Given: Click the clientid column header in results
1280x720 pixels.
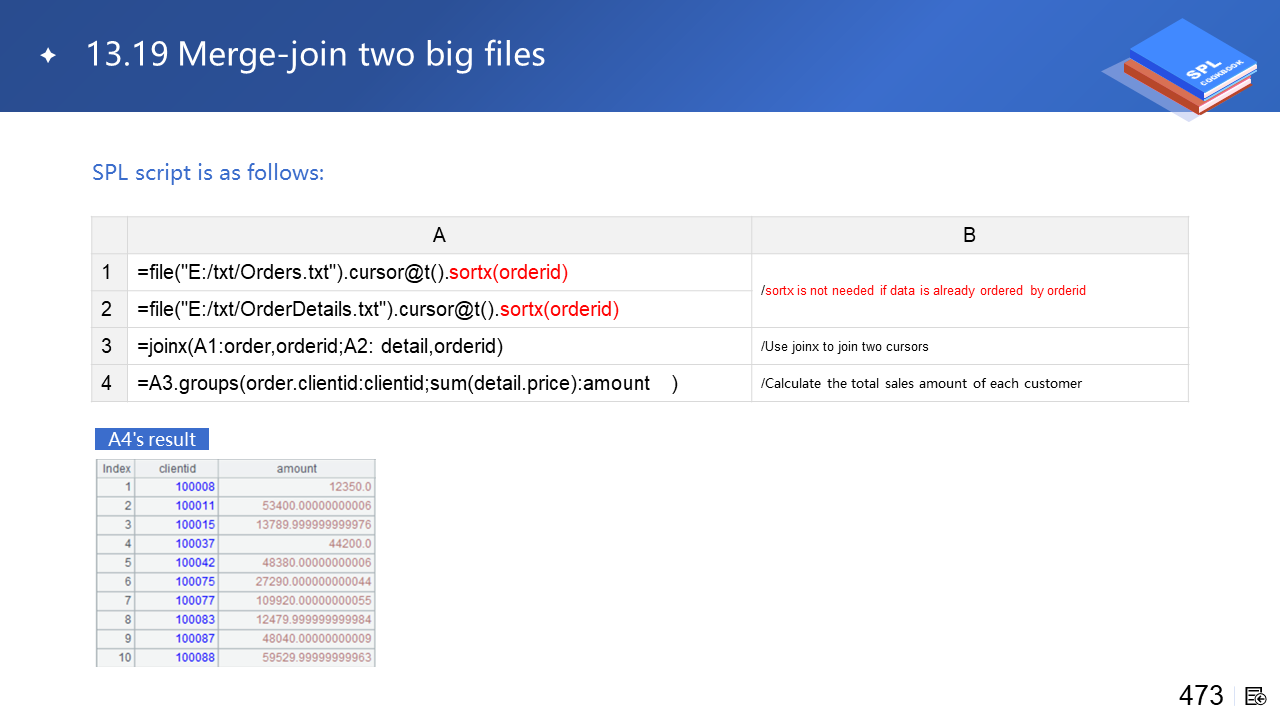Looking at the screenshot, I should pos(177,468).
